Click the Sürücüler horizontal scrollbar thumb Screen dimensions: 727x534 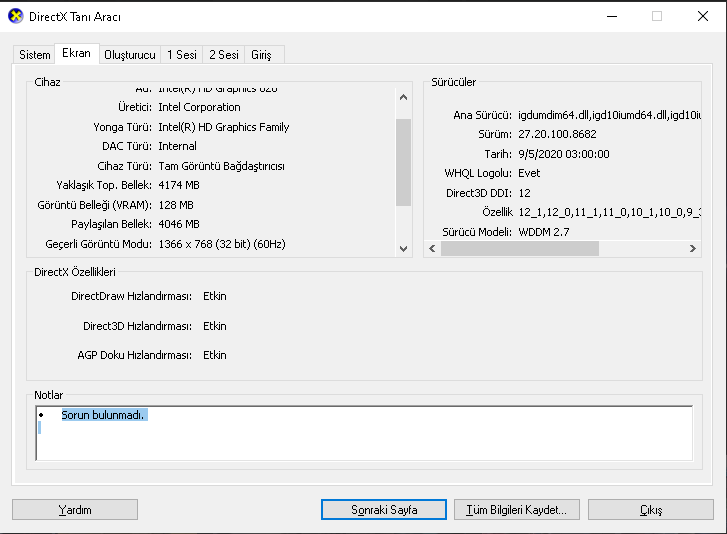pyautogui.click(x=520, y=248)
